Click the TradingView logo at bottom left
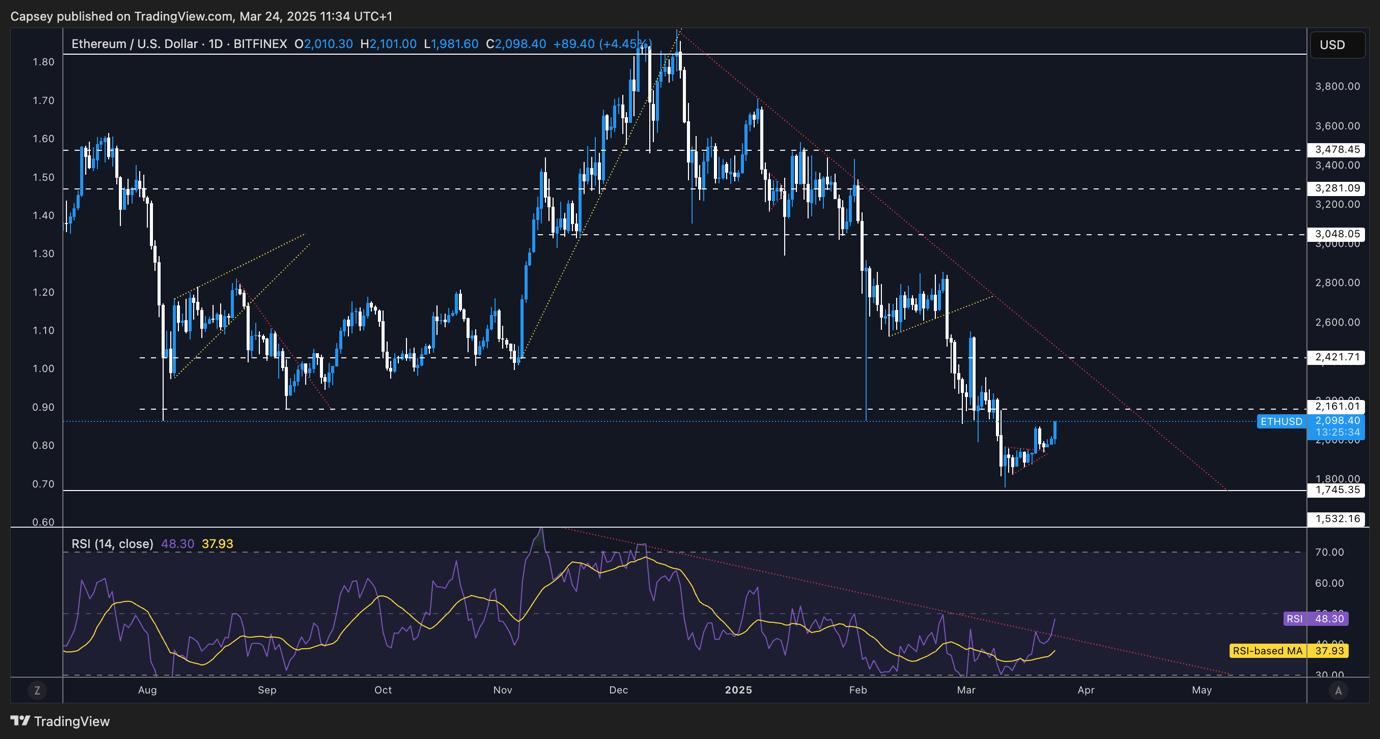 tap(59, 721)
